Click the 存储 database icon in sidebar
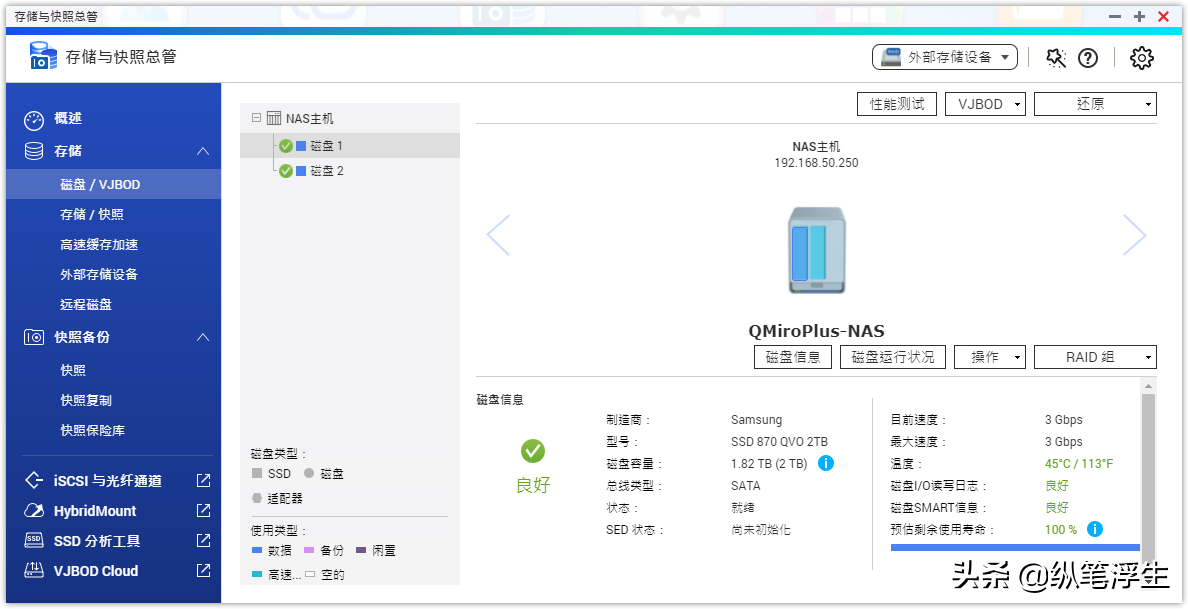The image size is (1188, 609). tap(34, 151)
